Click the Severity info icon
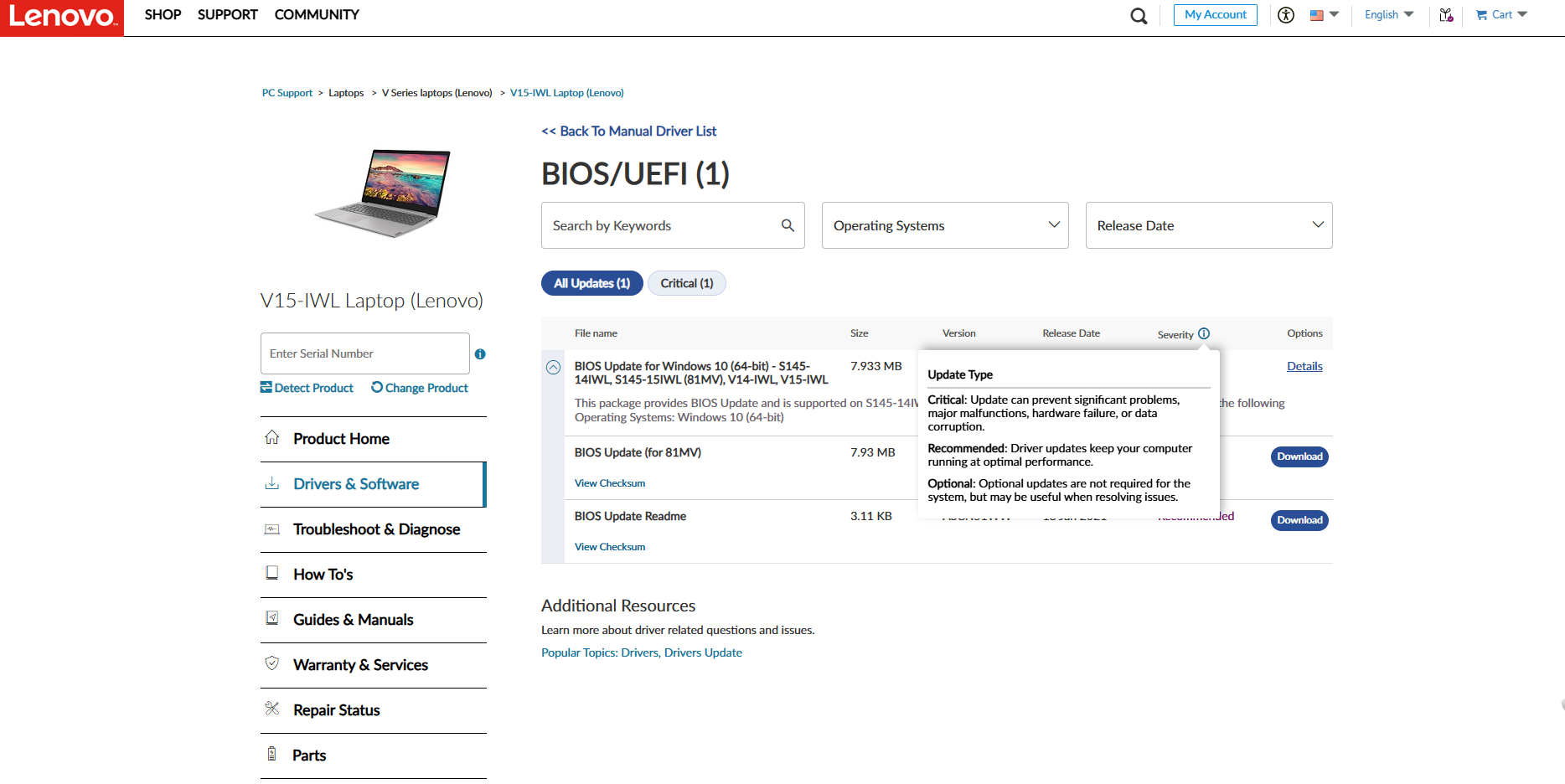The width and height of the screenshot is (1565, 784). [x=1204, y=333]
